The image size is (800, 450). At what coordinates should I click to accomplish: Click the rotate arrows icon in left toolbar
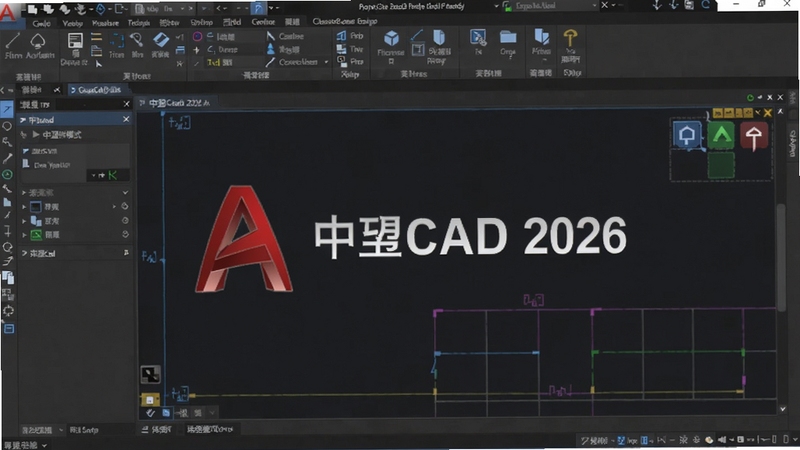pyautogui.click(x=8, y=311)
